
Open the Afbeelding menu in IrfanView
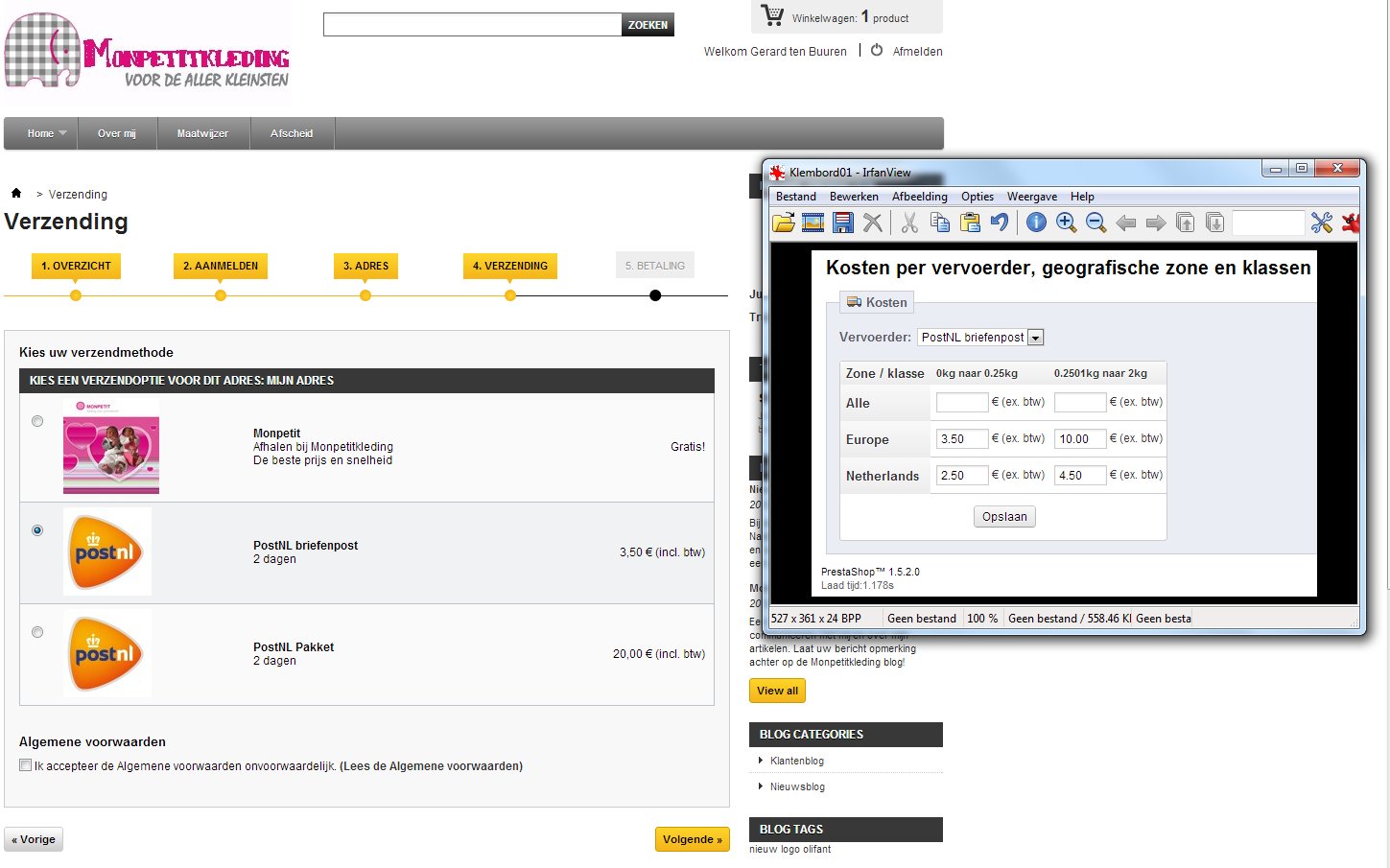point(920,197)
